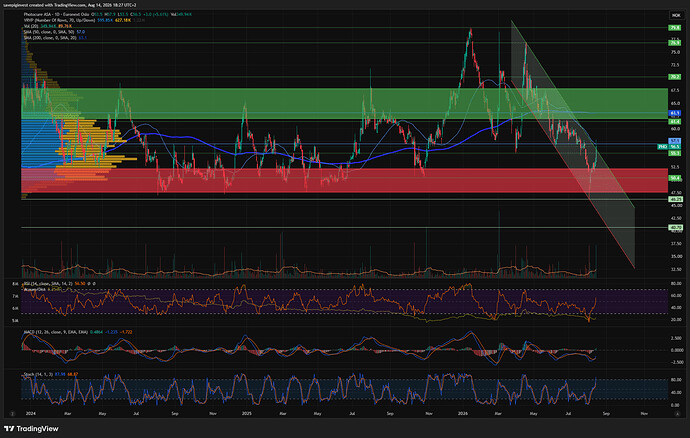690x438 pixels.
Task: Select the Accum/Dist indicator legend
Action: pos(35,289)
